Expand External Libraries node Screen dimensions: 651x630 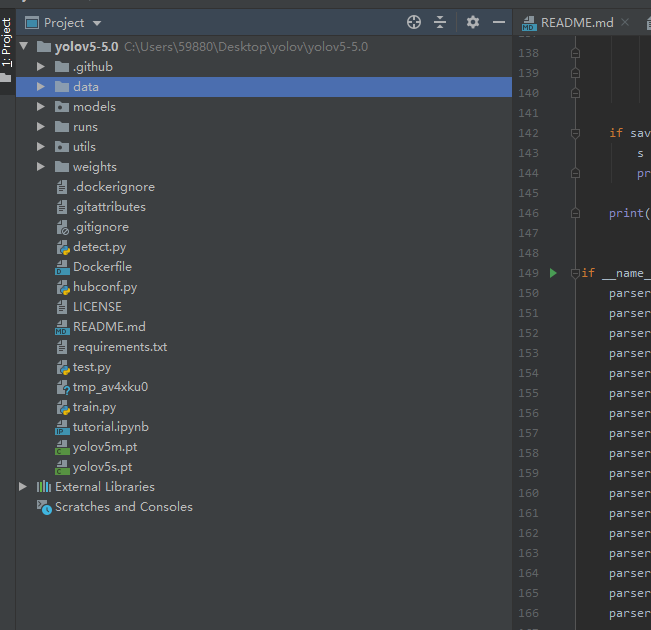tap(23, 487)
